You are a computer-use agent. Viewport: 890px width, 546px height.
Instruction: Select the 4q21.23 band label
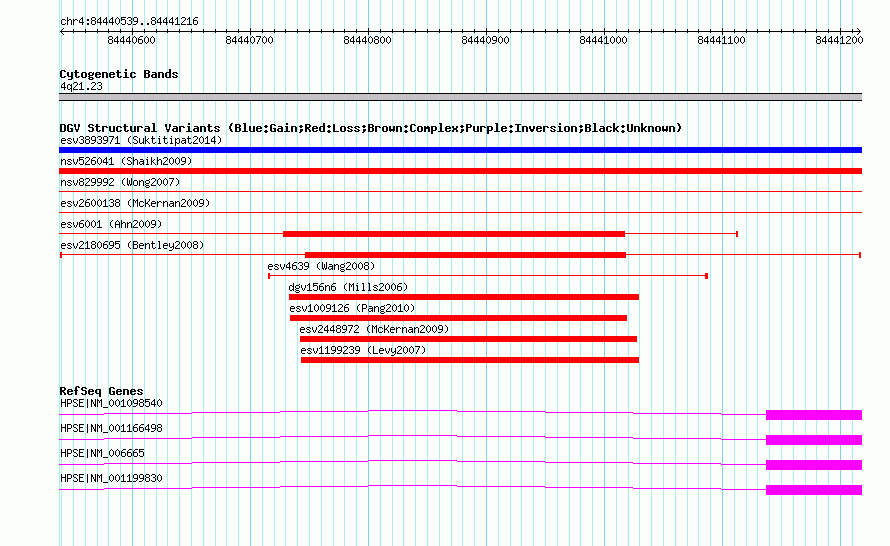81,86
